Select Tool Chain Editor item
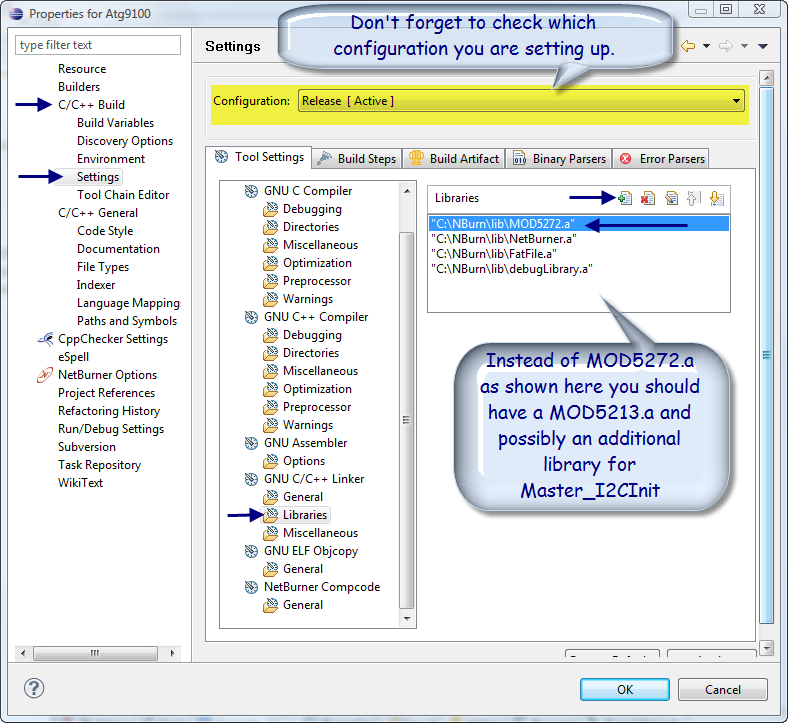The width and height of the screenshot is (788, 723). [123, 195]
